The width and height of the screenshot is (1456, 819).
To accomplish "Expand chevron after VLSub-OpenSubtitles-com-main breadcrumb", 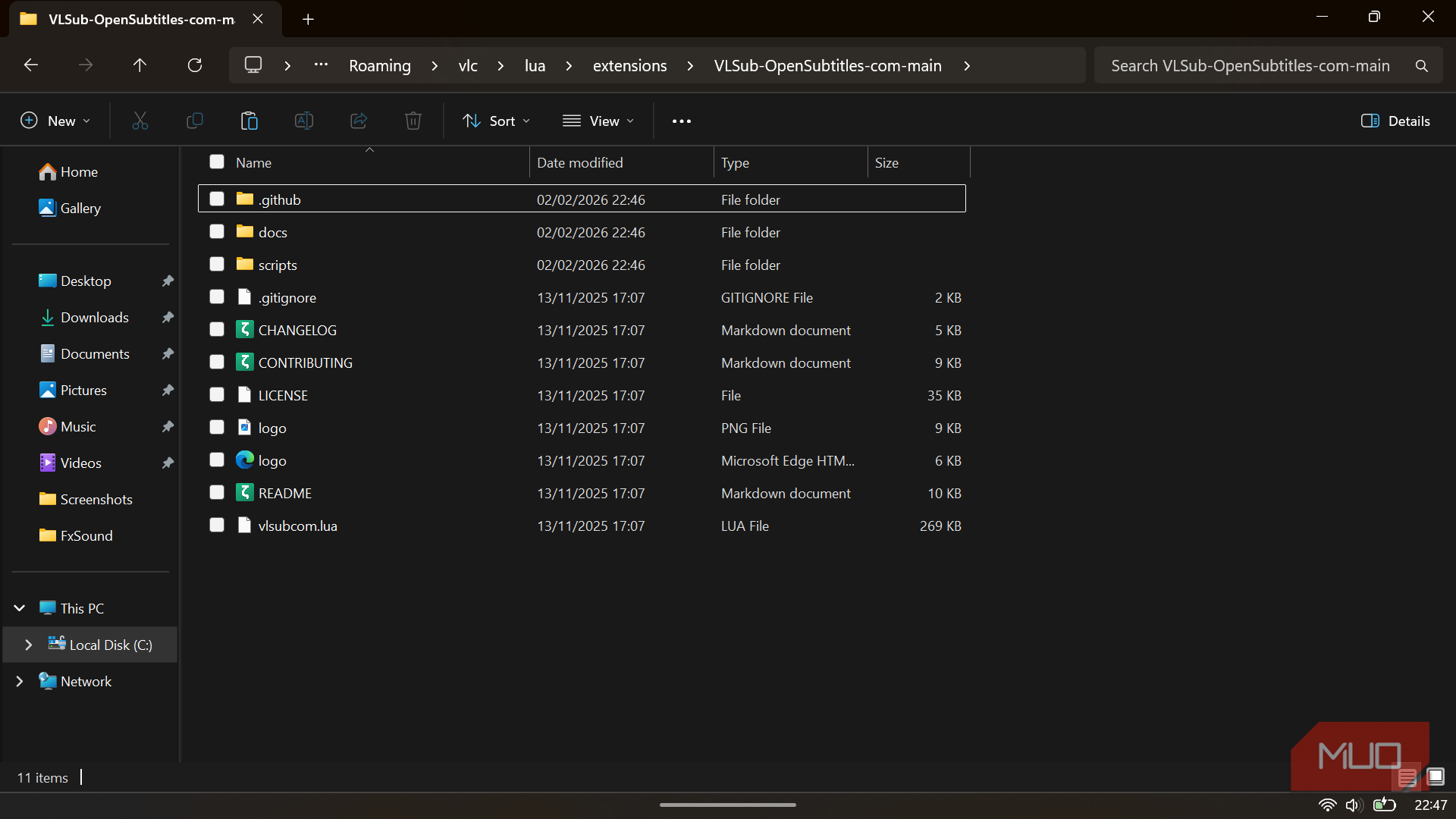I will pyautogui.click(x=967, y=66).
